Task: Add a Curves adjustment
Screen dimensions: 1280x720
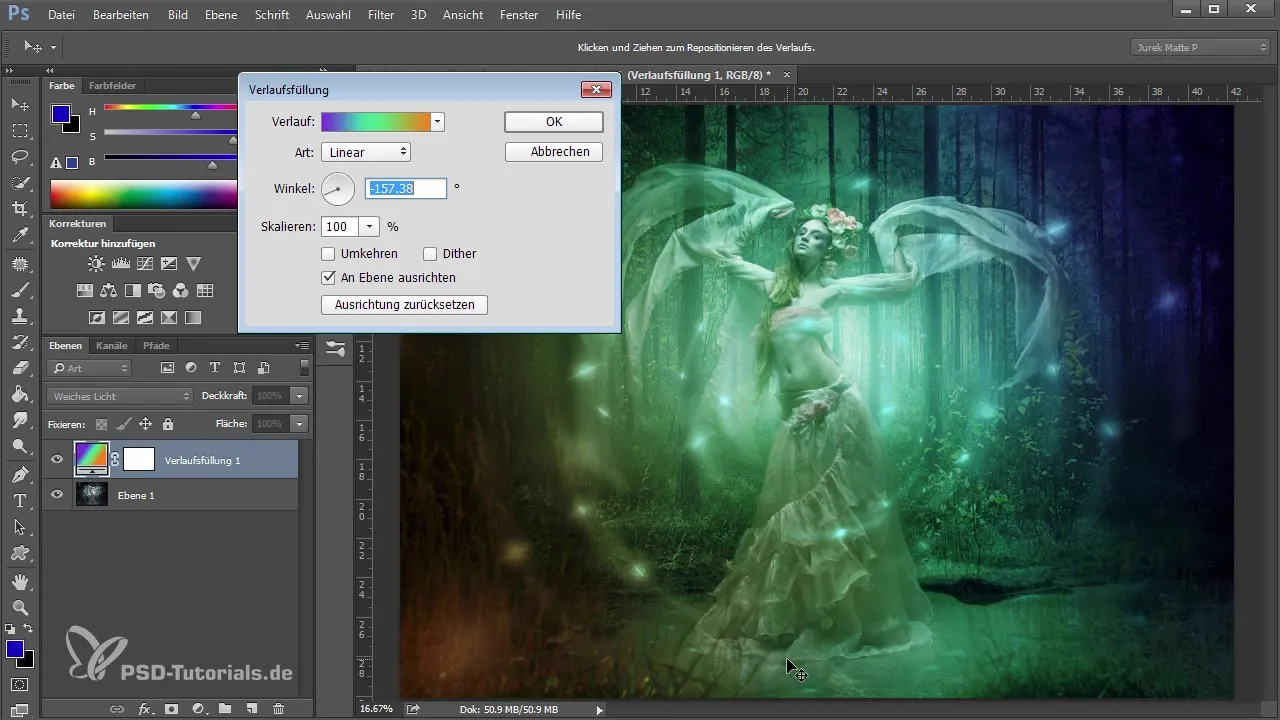Action: pos(145,264)
